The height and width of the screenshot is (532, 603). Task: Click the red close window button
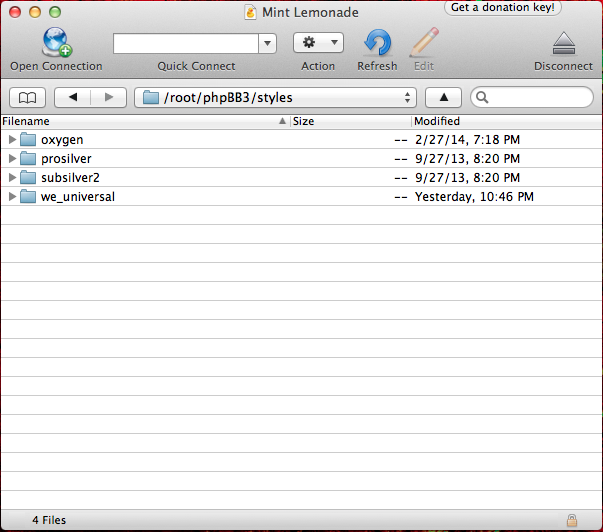coord(15,12)
